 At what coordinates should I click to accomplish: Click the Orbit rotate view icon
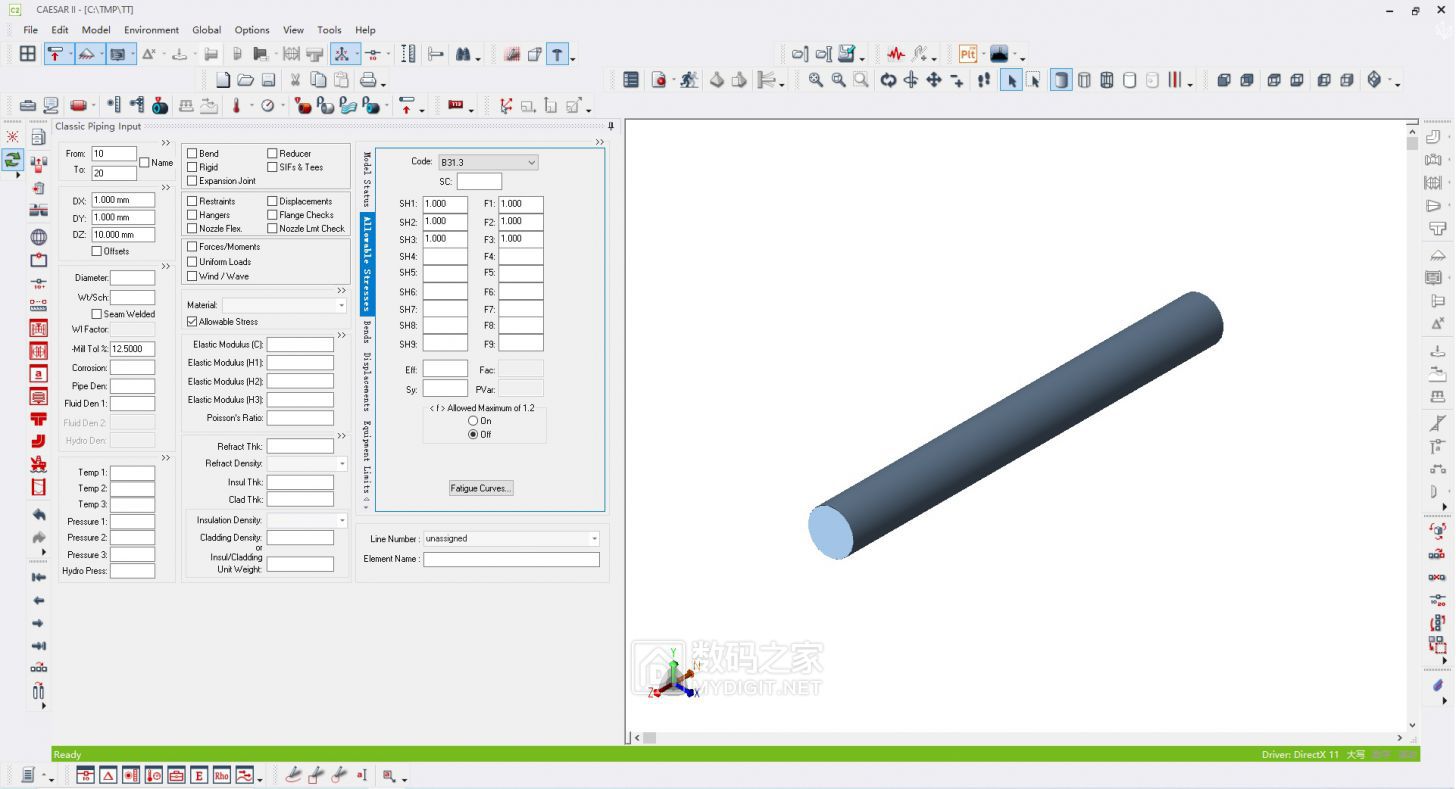click(x=888, y=80)
